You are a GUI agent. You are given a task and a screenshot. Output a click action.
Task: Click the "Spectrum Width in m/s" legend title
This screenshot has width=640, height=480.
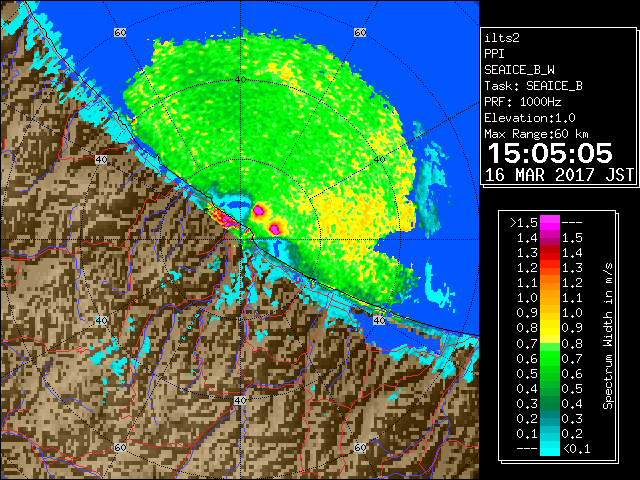point(608,336)
